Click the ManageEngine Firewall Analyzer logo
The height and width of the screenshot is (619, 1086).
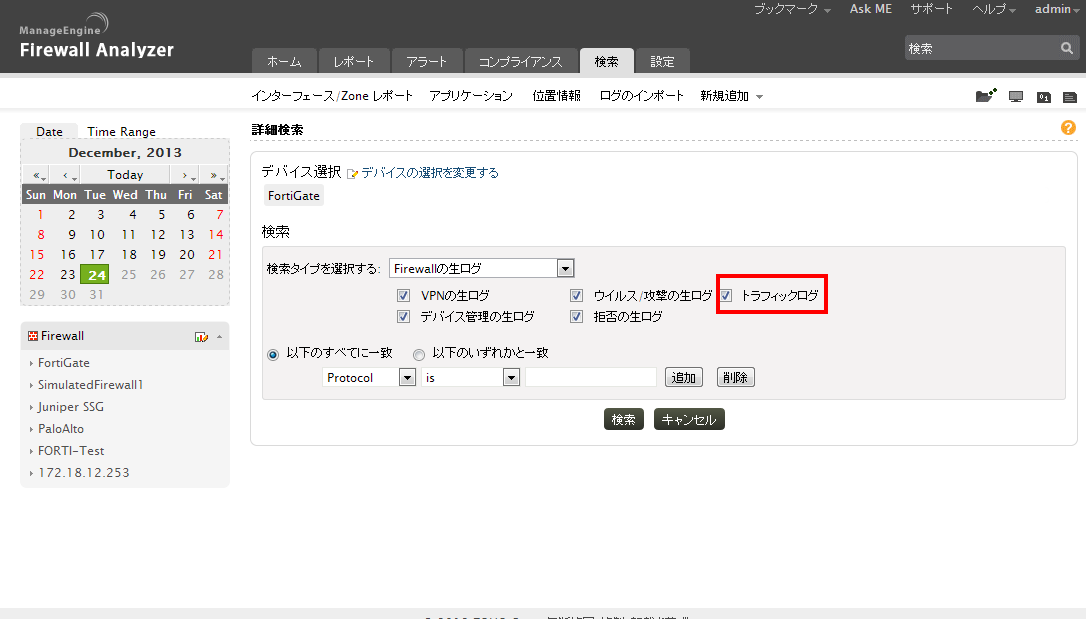pos(96,37)
